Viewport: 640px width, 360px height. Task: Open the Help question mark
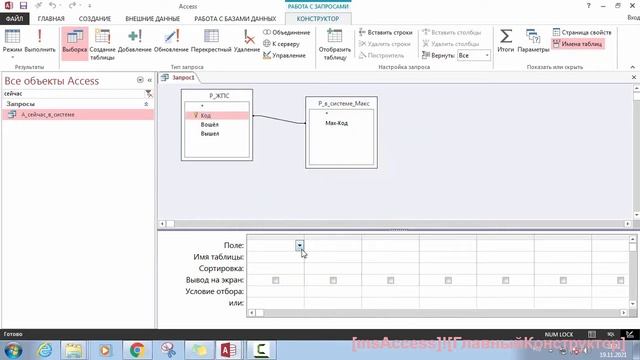[589, 6]
